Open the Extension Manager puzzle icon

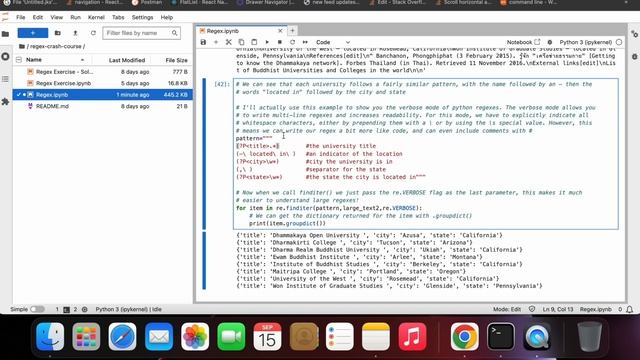coord(5,101)
